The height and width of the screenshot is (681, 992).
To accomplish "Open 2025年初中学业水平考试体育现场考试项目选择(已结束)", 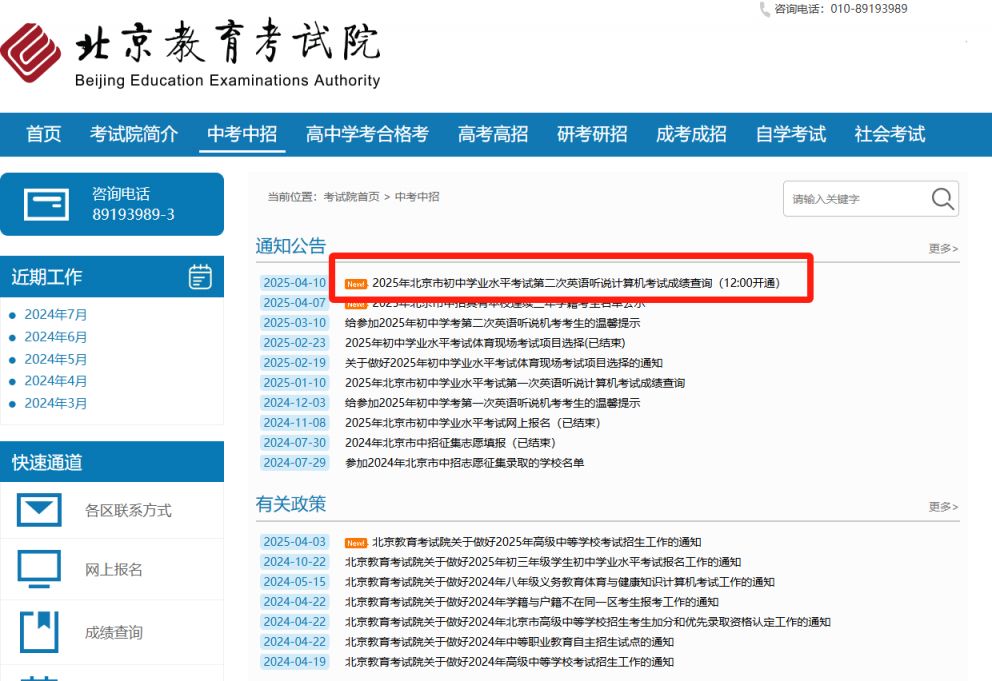I will click(485, 343).
